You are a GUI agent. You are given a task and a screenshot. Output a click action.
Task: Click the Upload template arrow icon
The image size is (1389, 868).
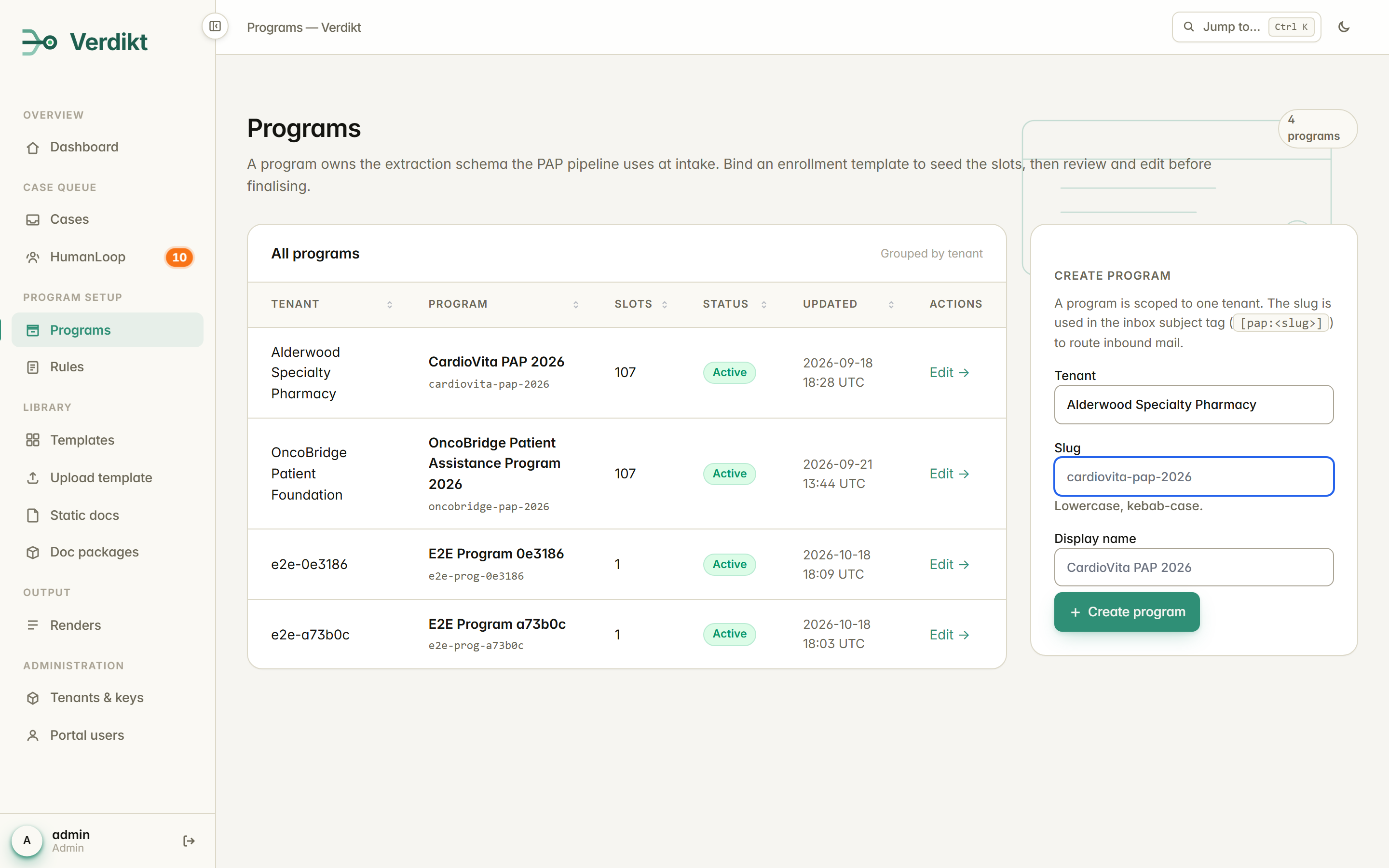[33, 477]
